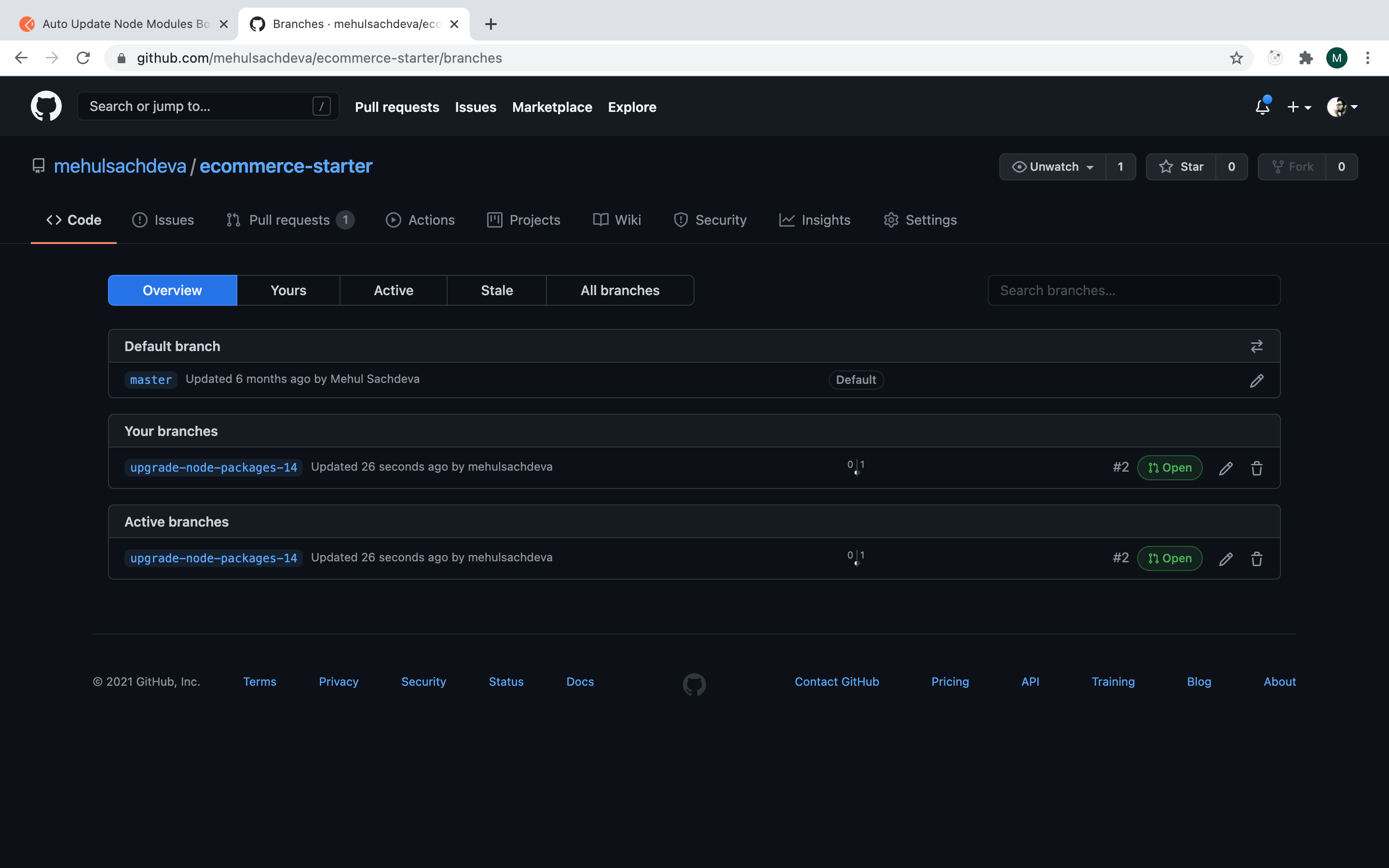The width and height of the screenshot is (1389, 868).
Task: Rename master branch using pencil icon
Action: pyautogui.click(x=1256, y=380)
